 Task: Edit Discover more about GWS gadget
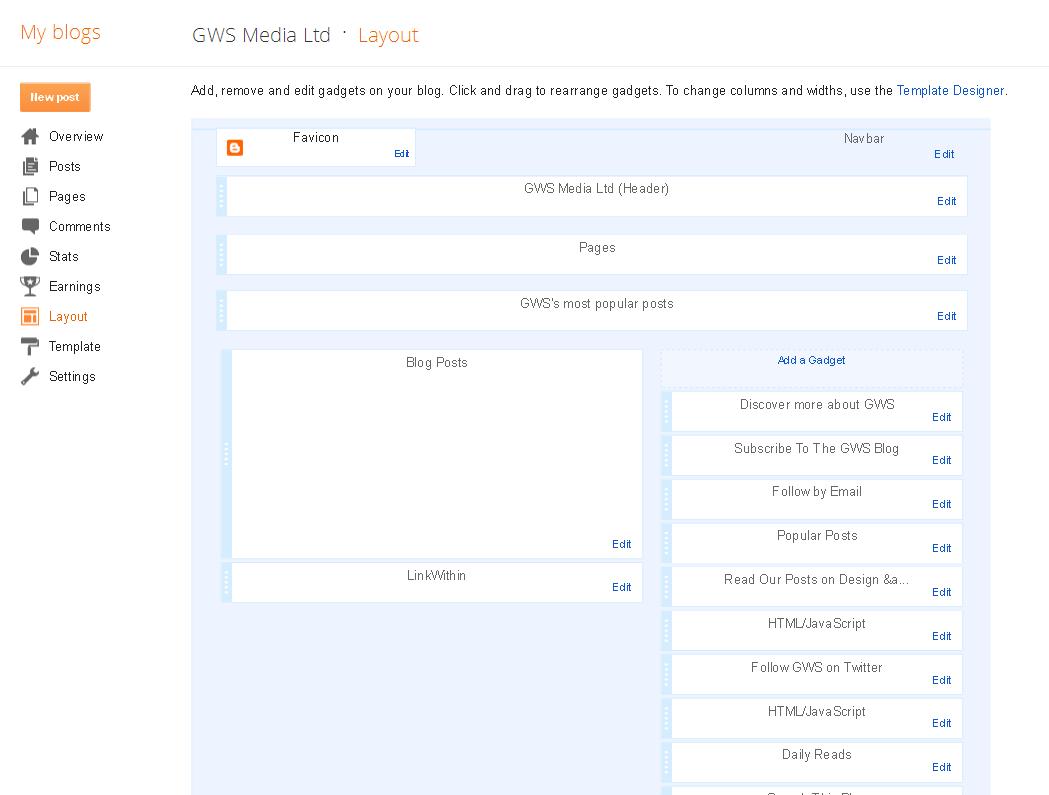click(x=942, y=418)
